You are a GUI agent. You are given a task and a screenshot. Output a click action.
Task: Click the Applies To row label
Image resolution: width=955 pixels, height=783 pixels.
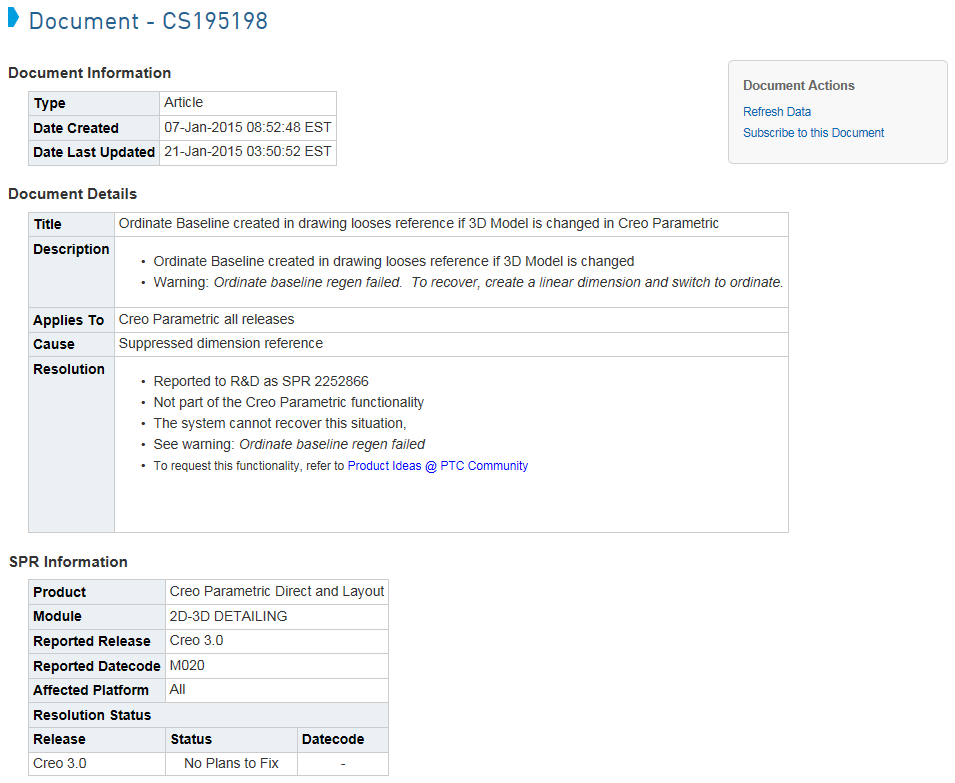point(68,320)
